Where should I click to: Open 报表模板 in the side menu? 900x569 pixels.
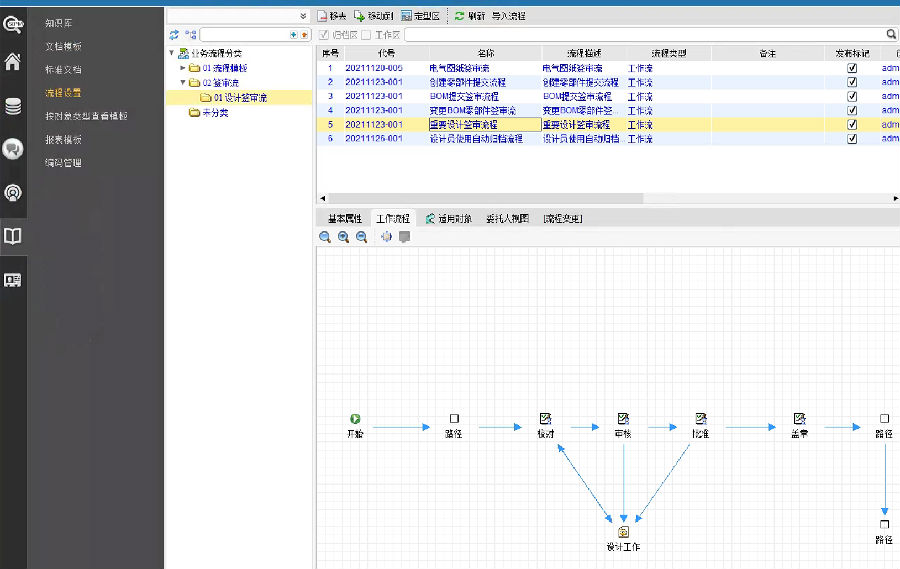63,140
